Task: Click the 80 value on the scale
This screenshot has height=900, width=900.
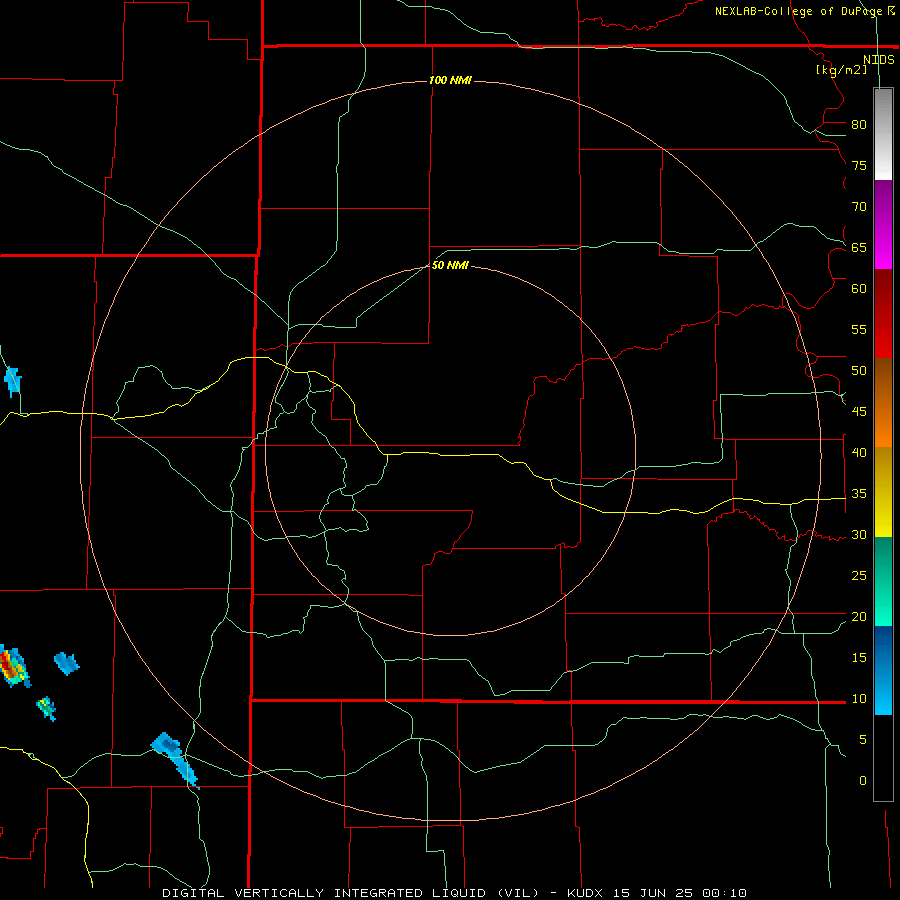Action: pyautogui.click(x=859, y=125)
